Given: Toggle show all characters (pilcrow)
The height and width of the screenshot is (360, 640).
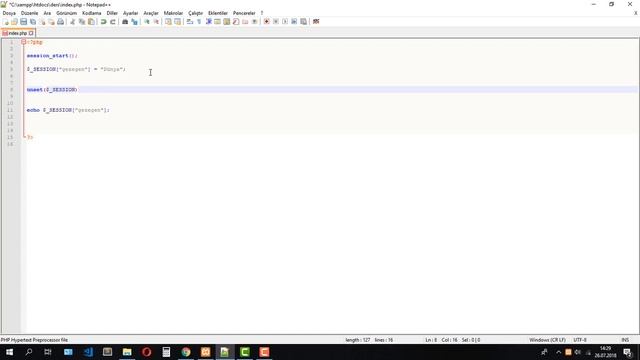Looking at the screenshot, I should pyautogui.click(x=199, y=22).
